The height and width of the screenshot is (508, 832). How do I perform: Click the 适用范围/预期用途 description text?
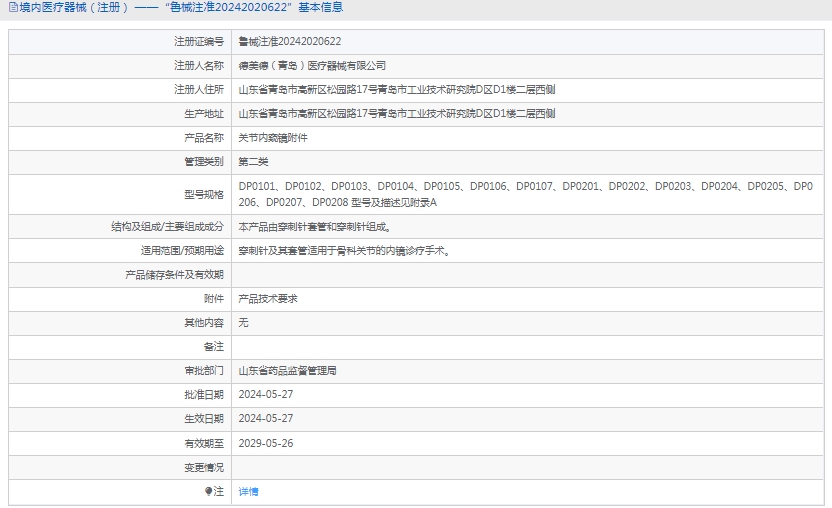343,251
